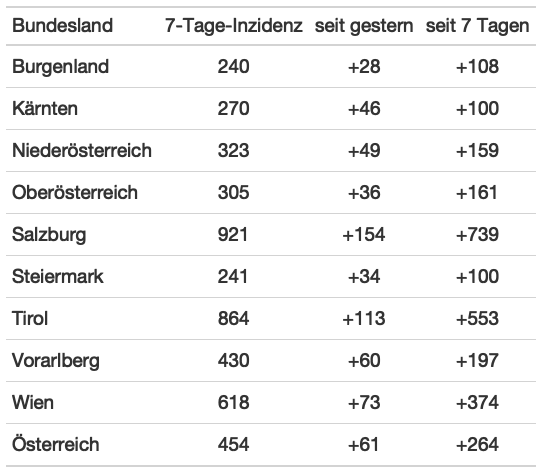Select Wien's +73 since yesterday value
Screen dimensions: 542x473
tap(364, 402)
